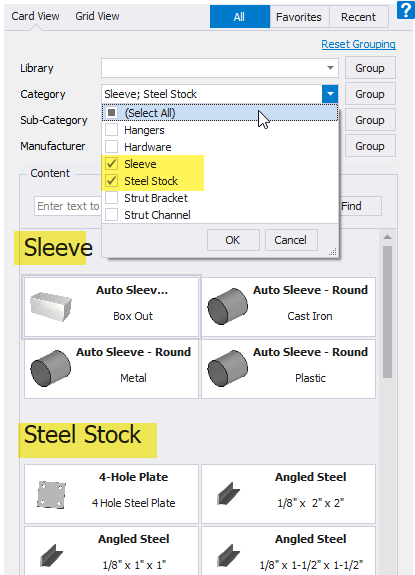Switch to the Grid View tab
The height and width of the screenshot is (575, 415).
[97, 16]
